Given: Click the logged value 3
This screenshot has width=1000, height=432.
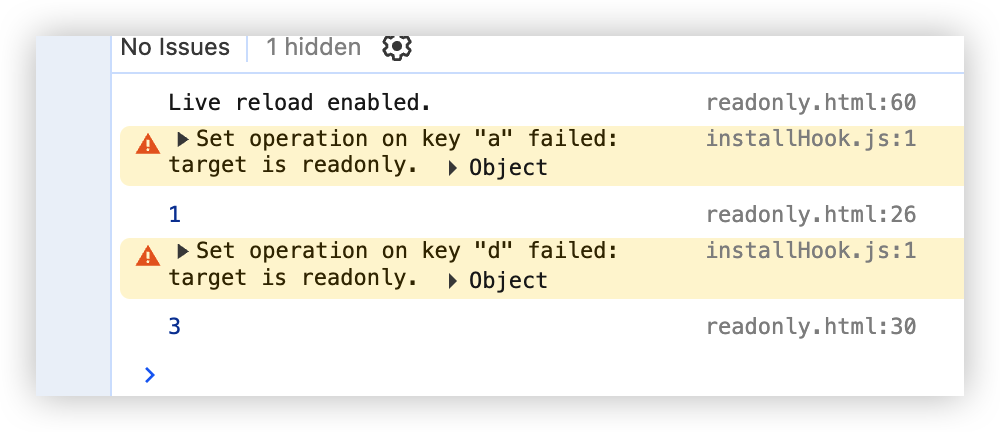Looking at the screenshot, I should (x=175, y=326).
